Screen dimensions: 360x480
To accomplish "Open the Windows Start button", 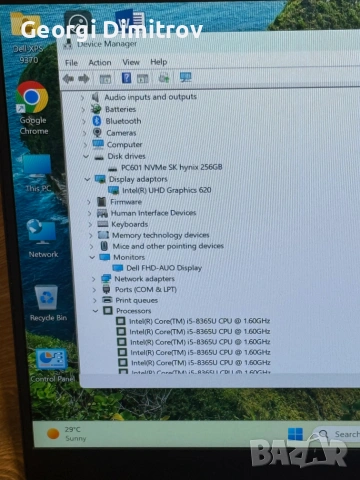I will pos(295,434).
